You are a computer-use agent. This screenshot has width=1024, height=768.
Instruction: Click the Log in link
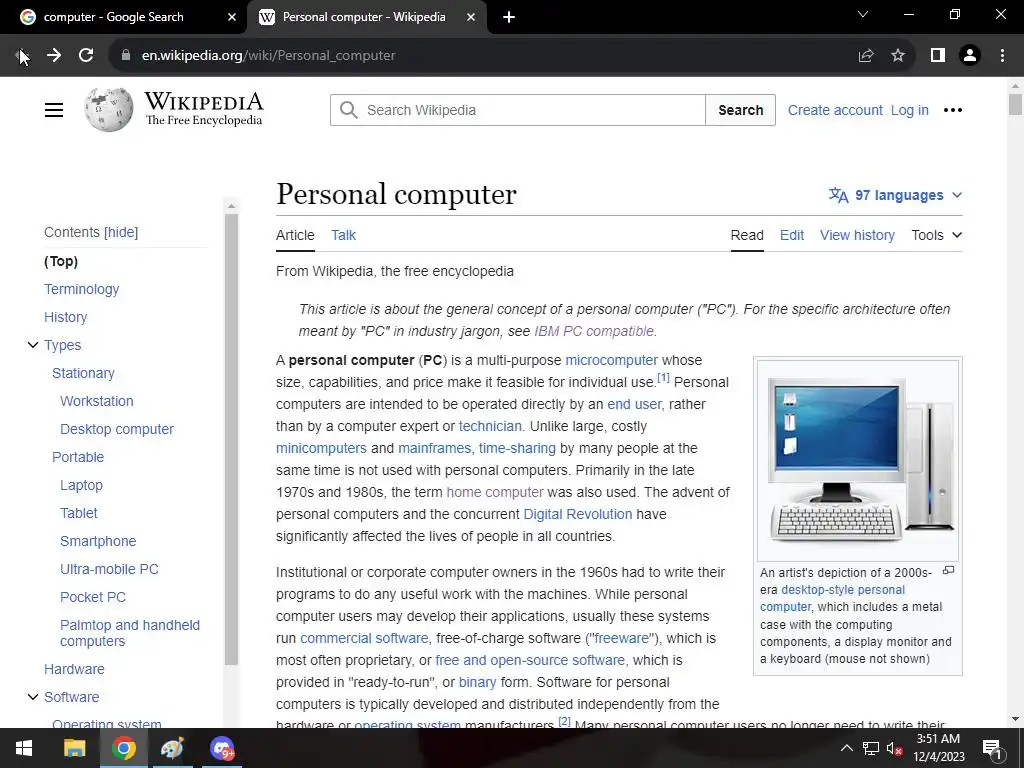pos(909,110)
